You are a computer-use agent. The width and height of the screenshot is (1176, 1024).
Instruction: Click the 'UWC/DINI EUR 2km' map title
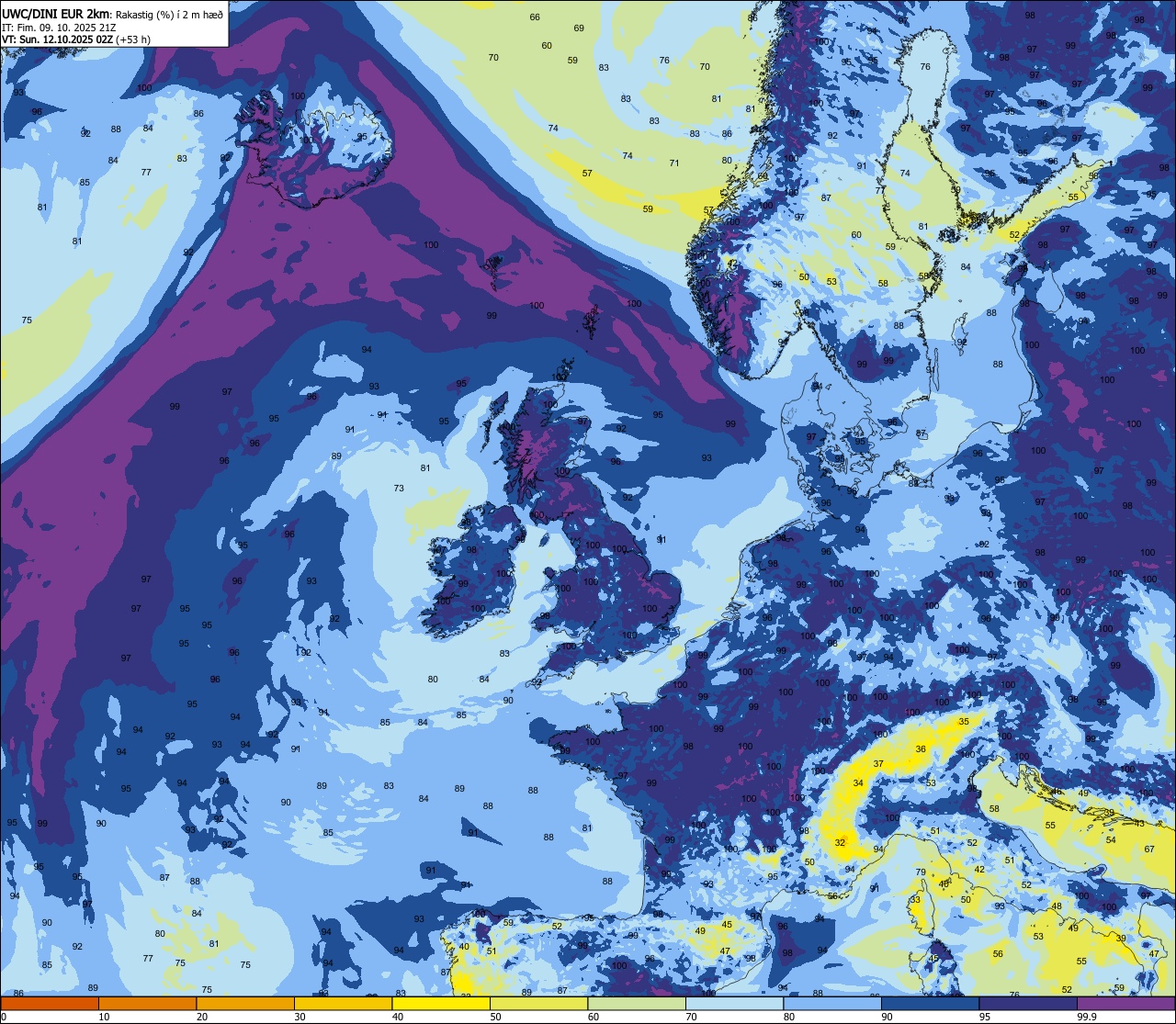pos(55,14)
